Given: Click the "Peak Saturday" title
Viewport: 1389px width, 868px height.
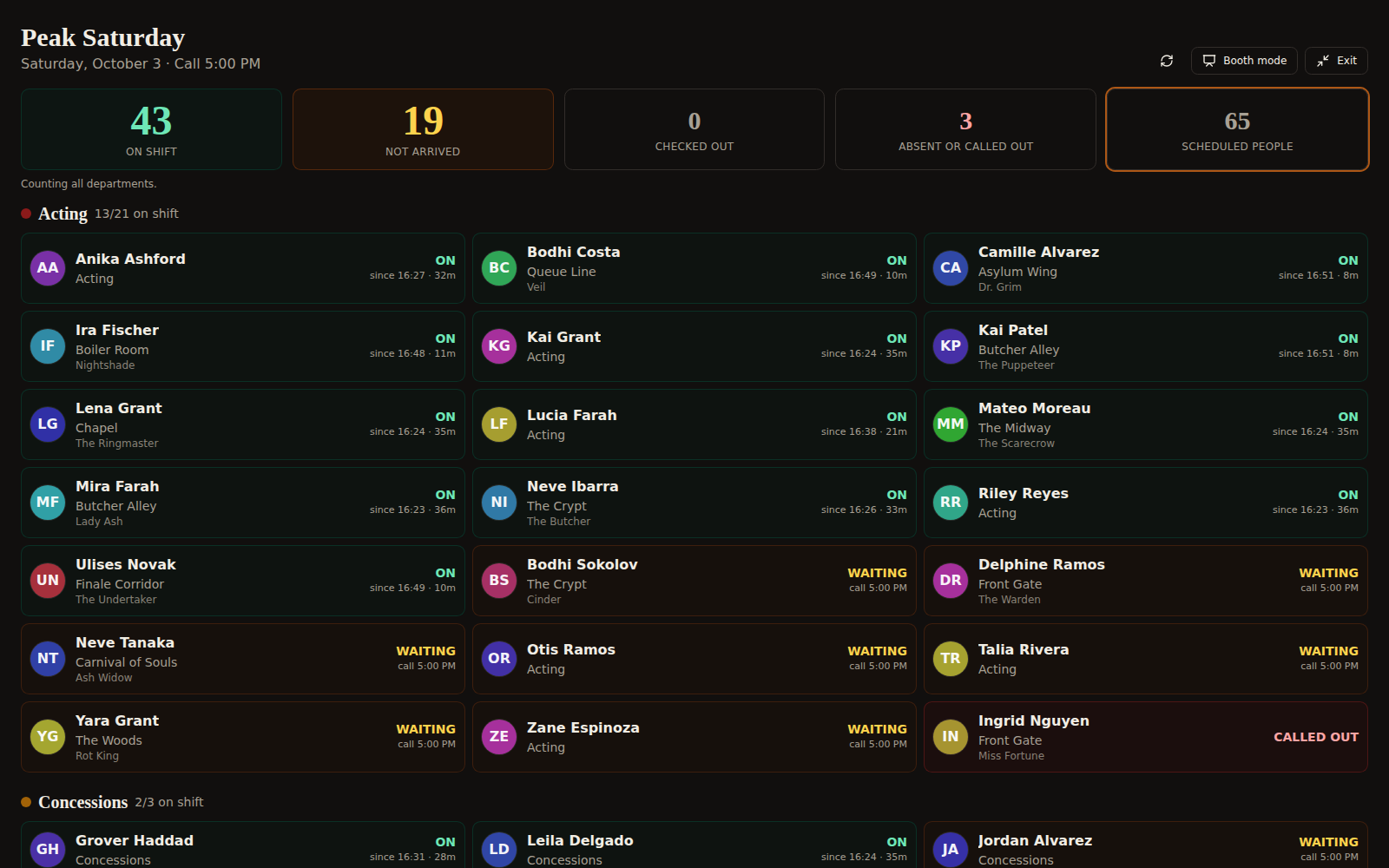Looking at the screenshot, I should (102, 37).
